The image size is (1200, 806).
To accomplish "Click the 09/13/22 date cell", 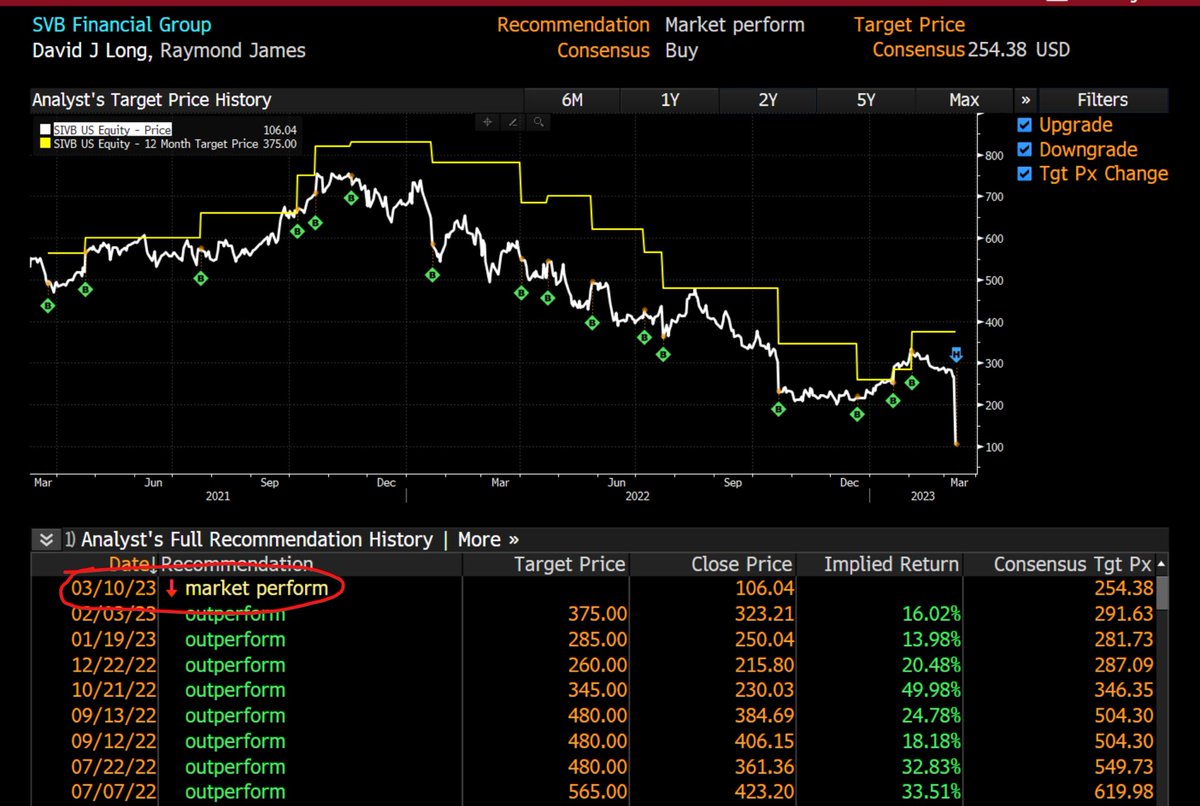I will coord(113,716).
